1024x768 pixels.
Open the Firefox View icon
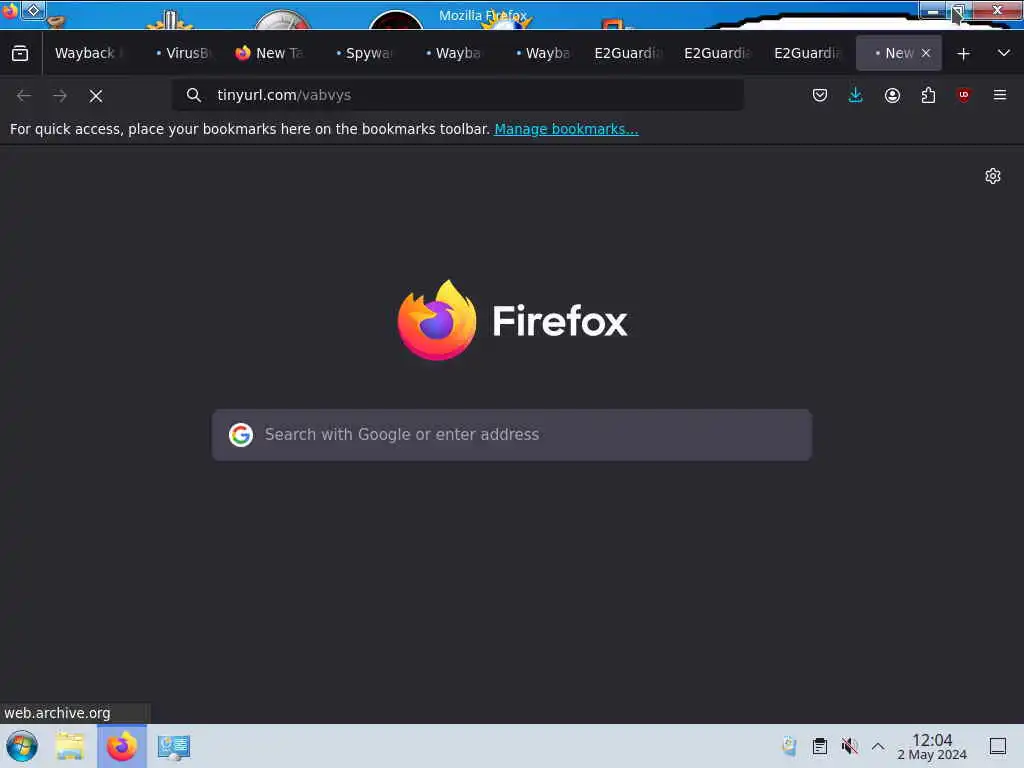point(20,54)
